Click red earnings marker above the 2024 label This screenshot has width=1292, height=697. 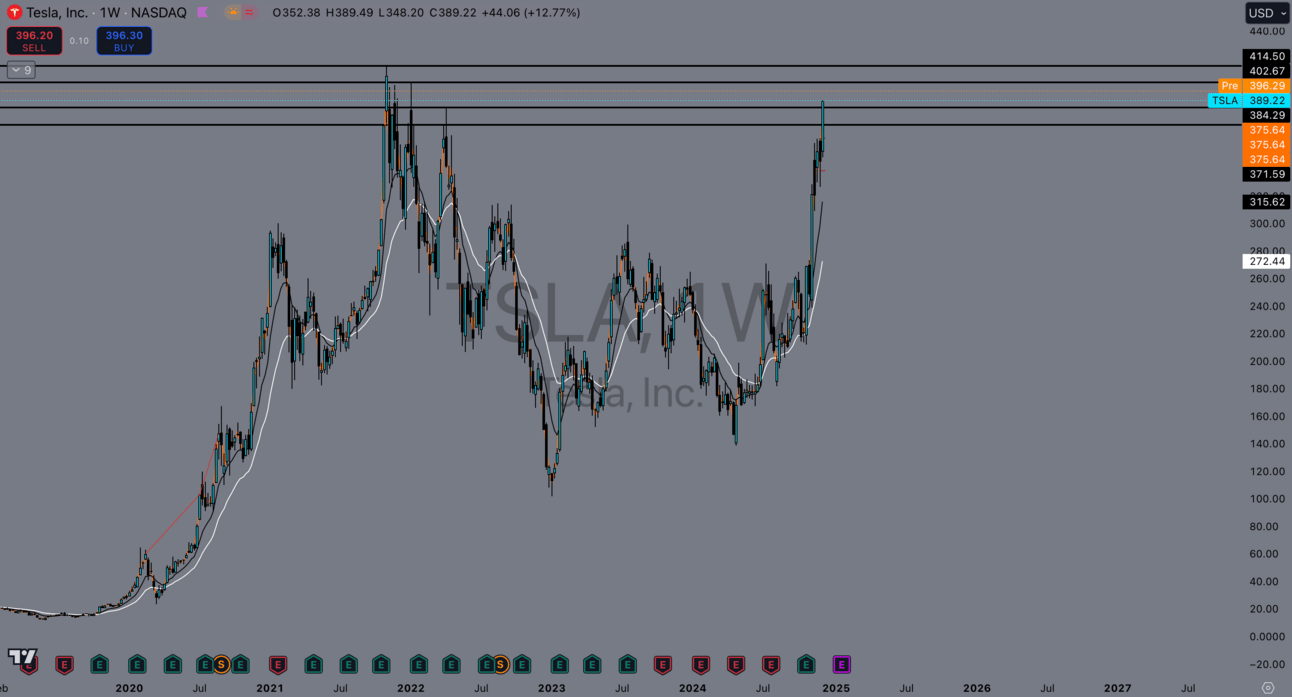700,664
